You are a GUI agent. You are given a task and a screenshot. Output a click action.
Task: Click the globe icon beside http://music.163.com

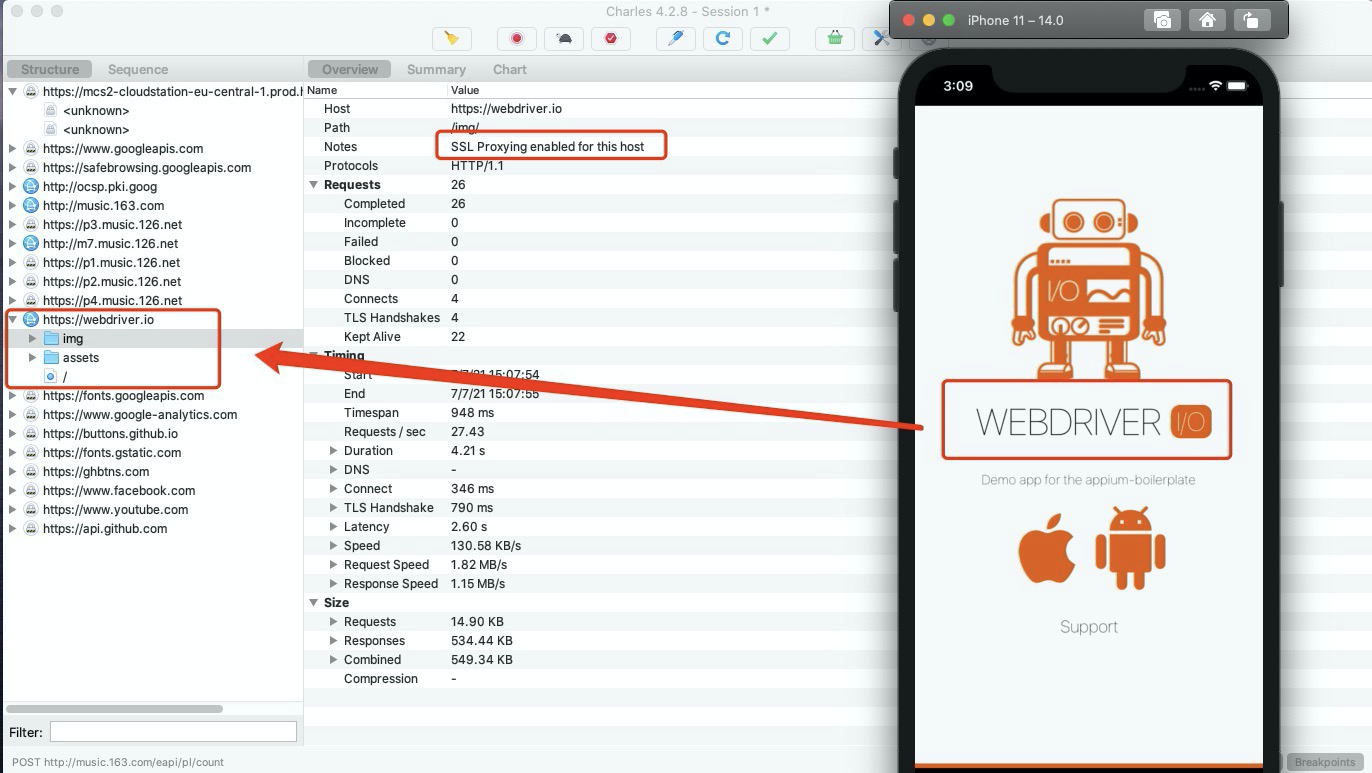pyautogui.click(x=30, y=206)
